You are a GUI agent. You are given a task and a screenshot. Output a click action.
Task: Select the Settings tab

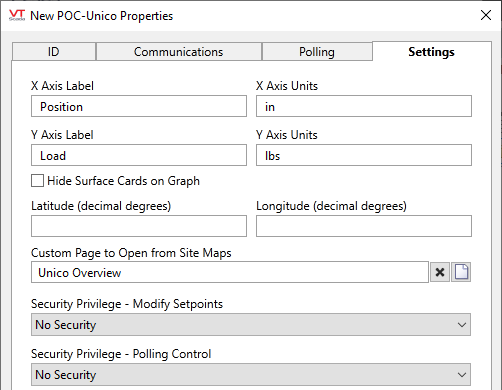coord(432,52)
